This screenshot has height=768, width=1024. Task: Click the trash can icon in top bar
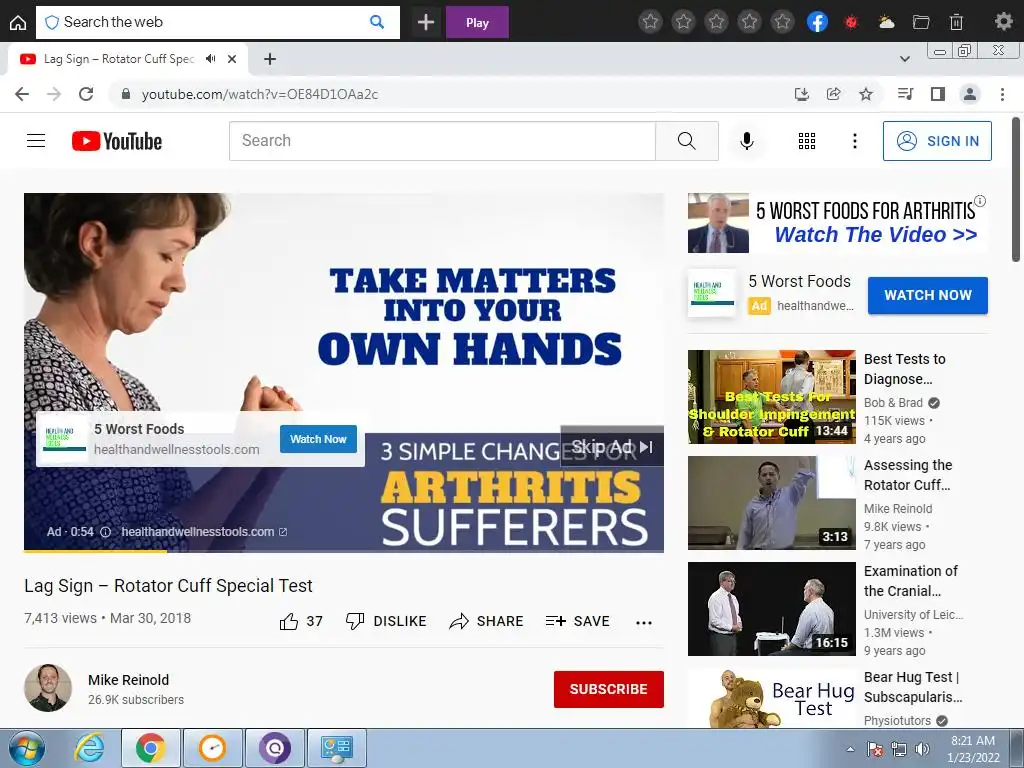[956, 22]
